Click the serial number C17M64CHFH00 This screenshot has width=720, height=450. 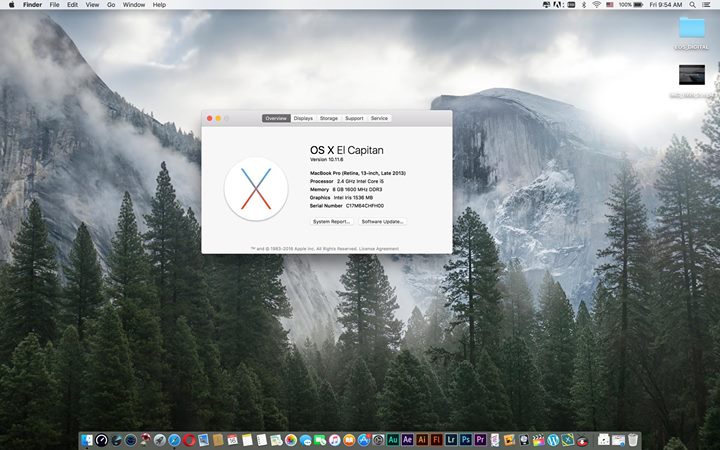tap(365, 206)
